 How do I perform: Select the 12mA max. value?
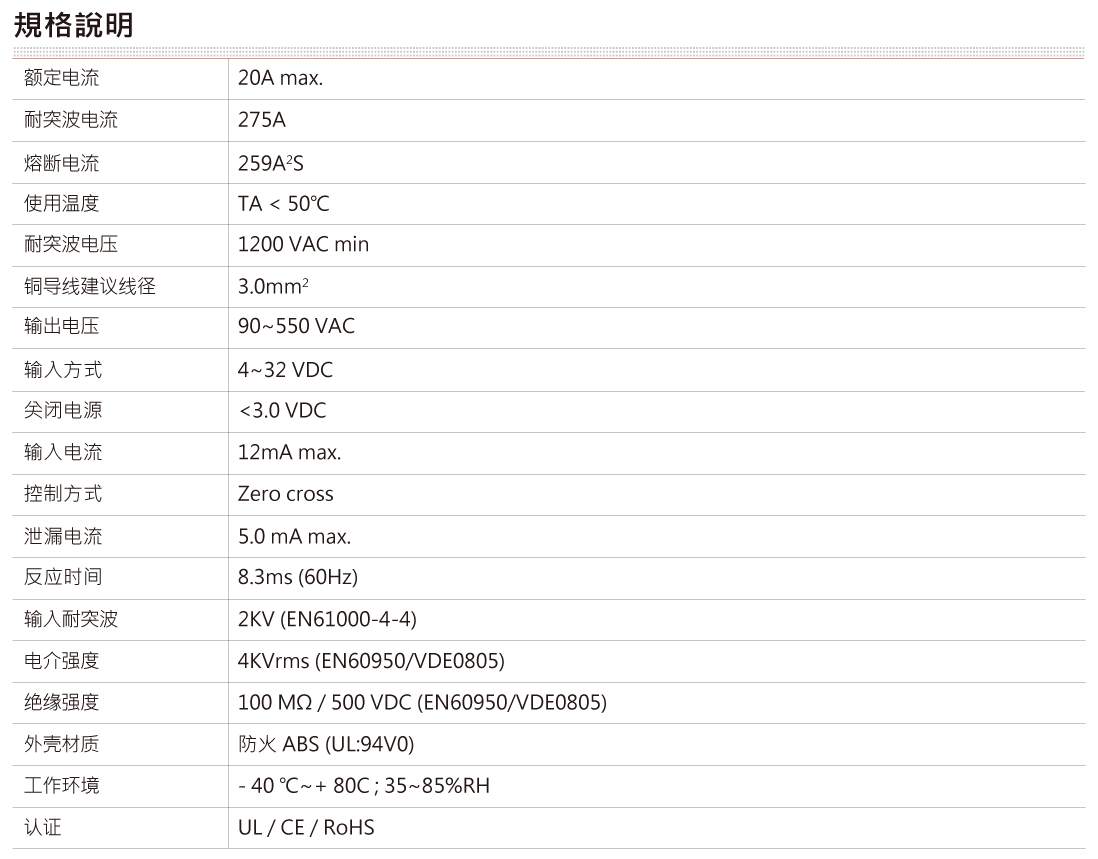289,453
